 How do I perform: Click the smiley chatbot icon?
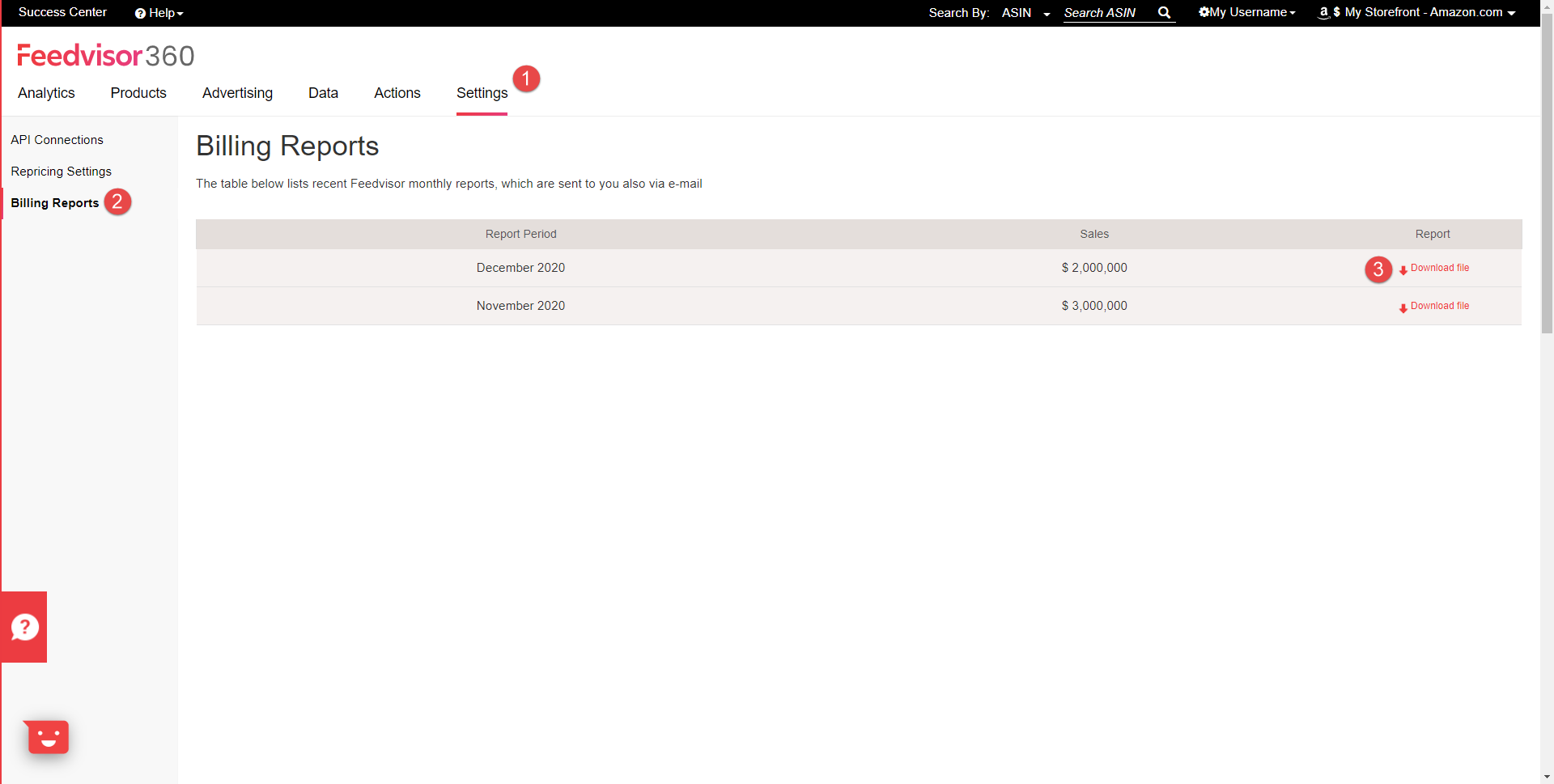coord(48,737)
